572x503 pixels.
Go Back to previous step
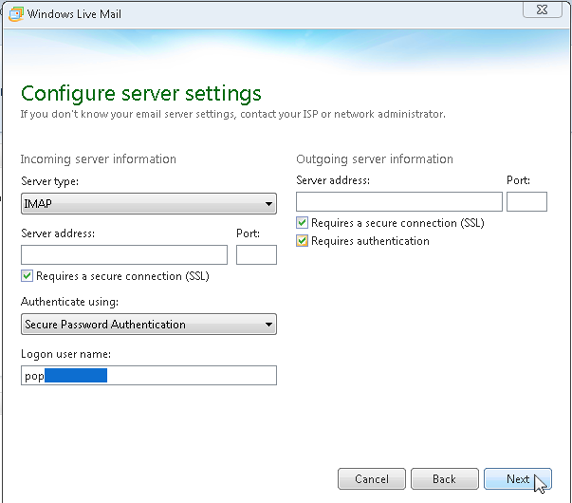[445, 479]
